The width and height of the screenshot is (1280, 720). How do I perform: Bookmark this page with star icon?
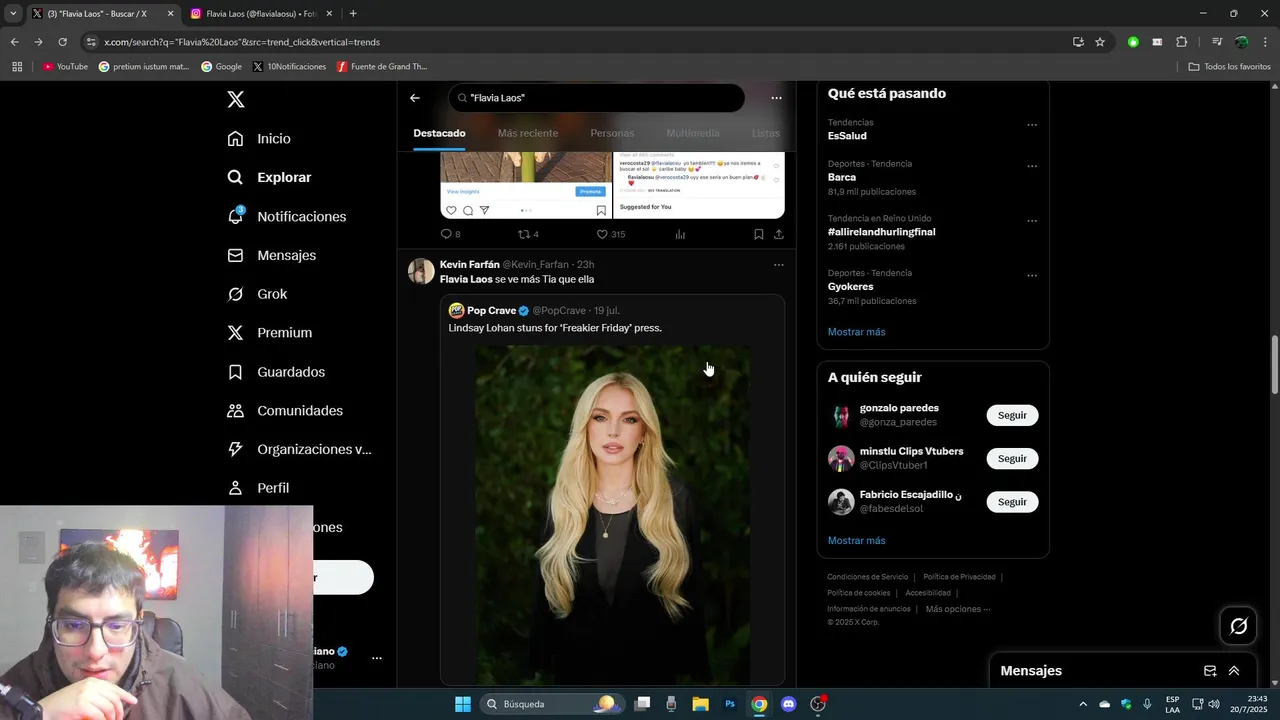point(1100,42)
